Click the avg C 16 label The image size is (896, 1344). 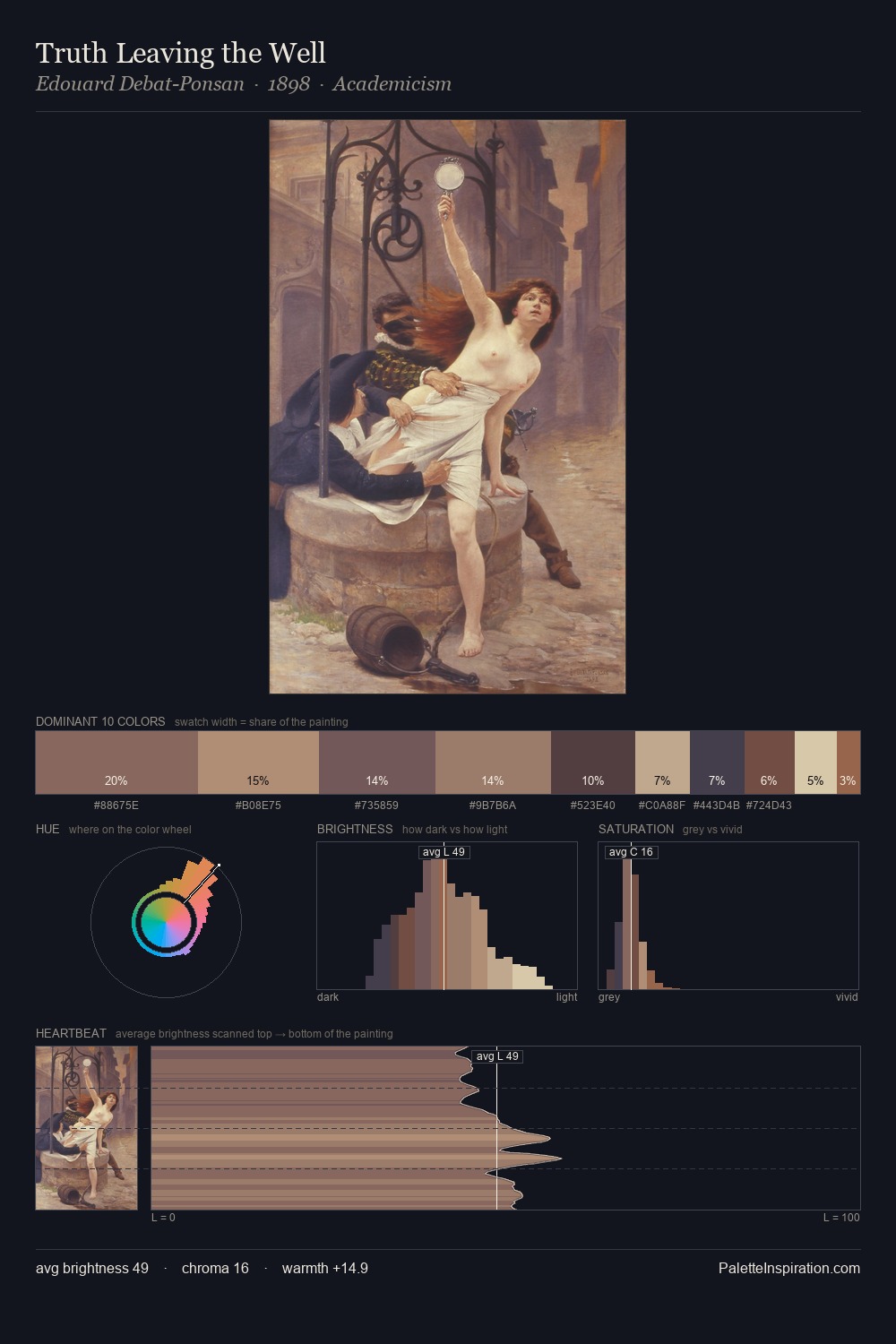pos(631,852)
